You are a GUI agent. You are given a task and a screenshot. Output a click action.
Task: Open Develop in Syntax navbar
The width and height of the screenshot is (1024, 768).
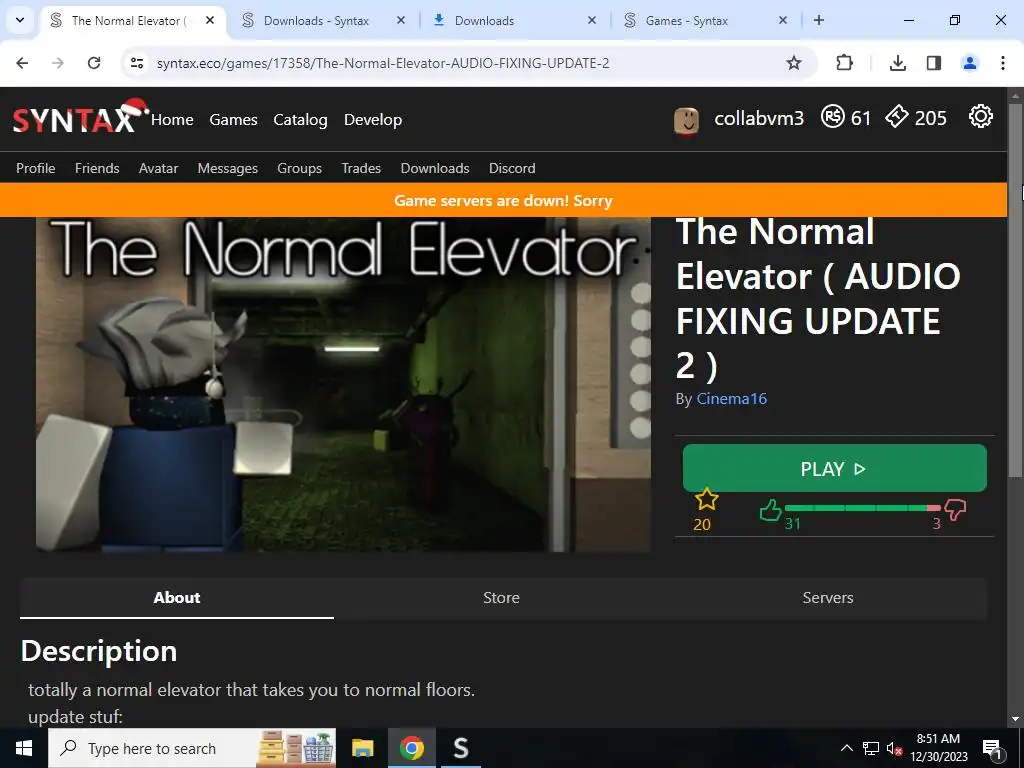(x=373, y=120)
